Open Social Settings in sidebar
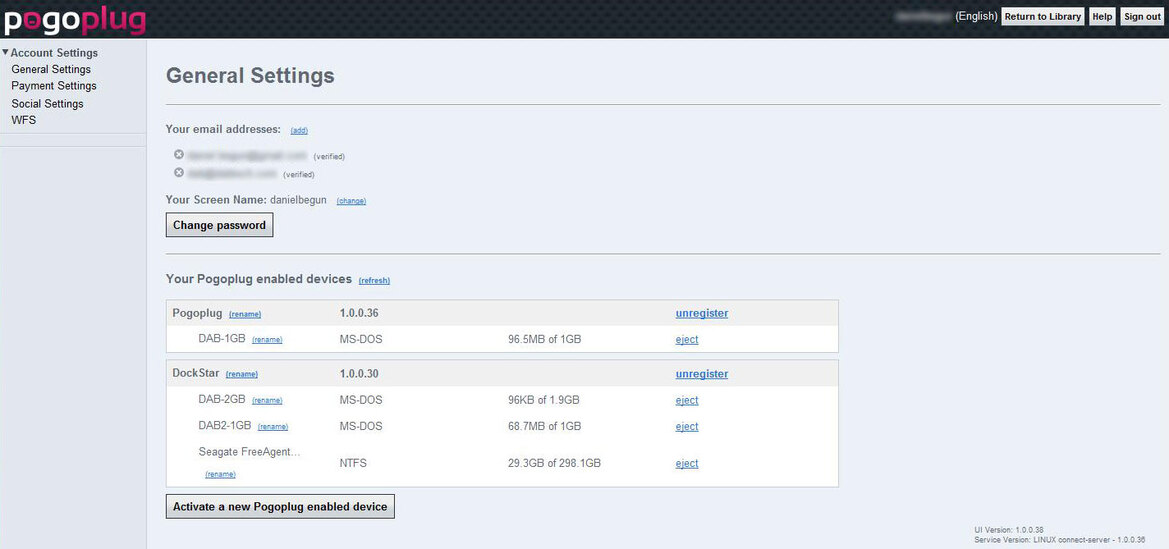This screenshot has width=1169, height=549. 47,104
